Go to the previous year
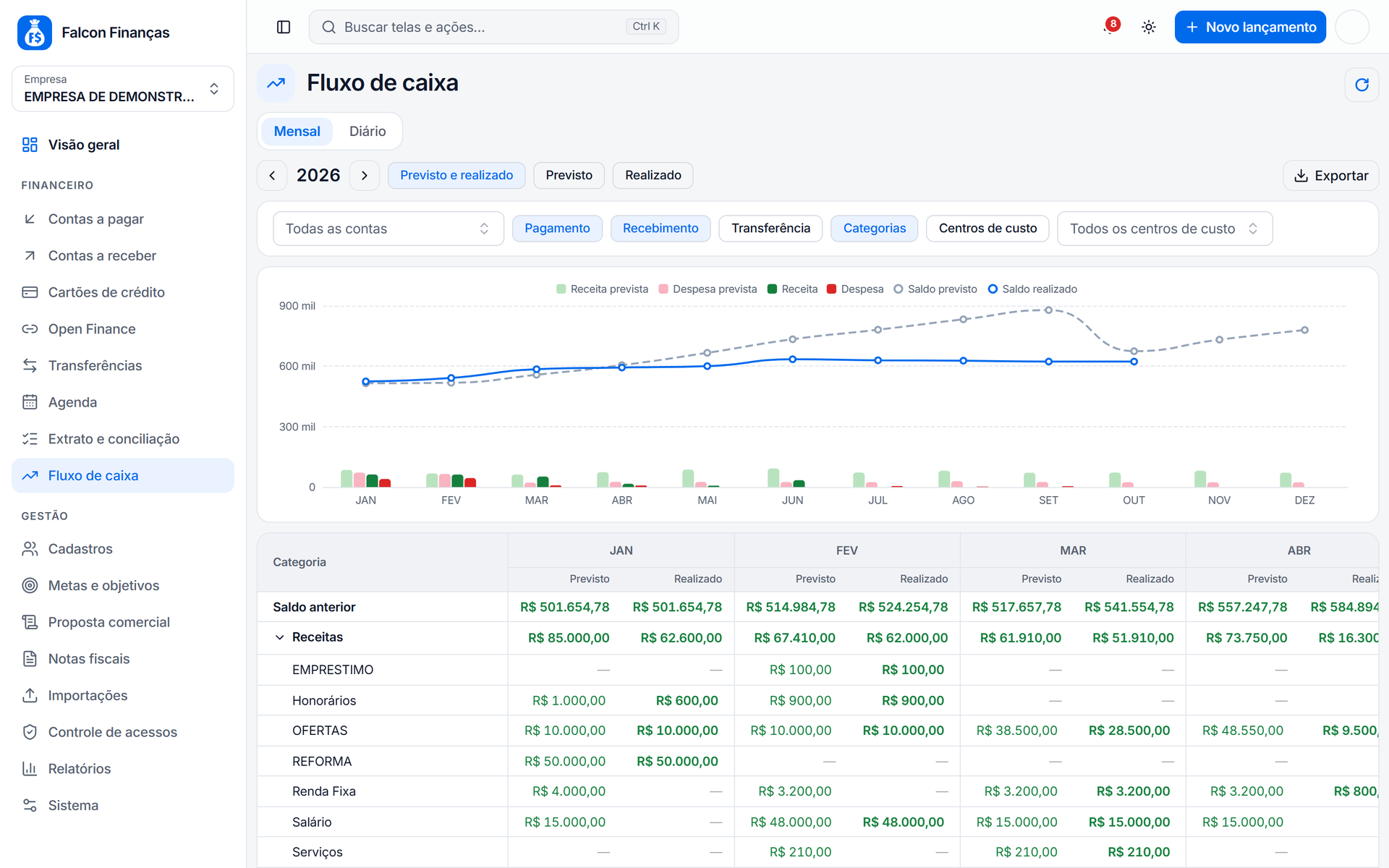This screenshot has height=868, width=1389. pyautogui.click(x=272, y=175)
